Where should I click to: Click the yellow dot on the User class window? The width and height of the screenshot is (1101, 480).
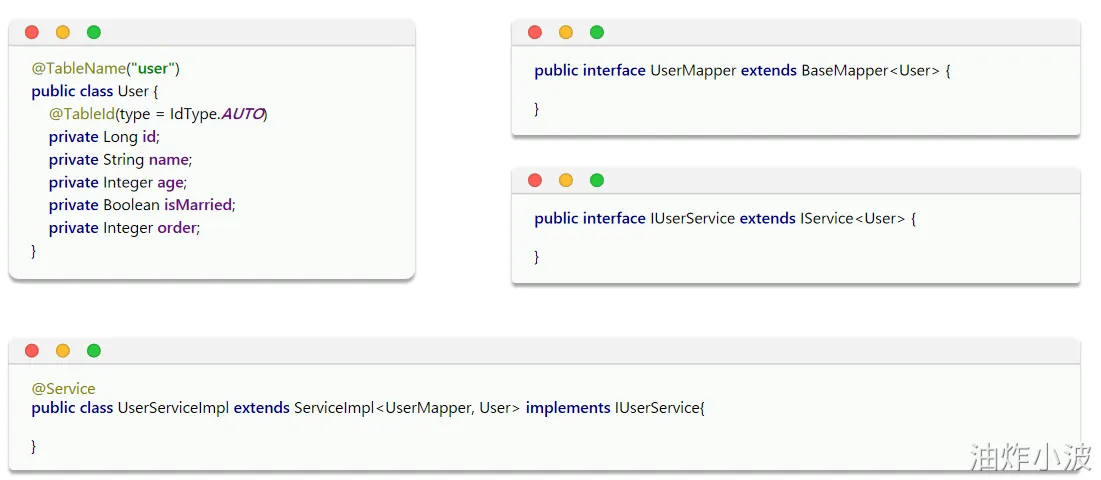coord(63,32)
